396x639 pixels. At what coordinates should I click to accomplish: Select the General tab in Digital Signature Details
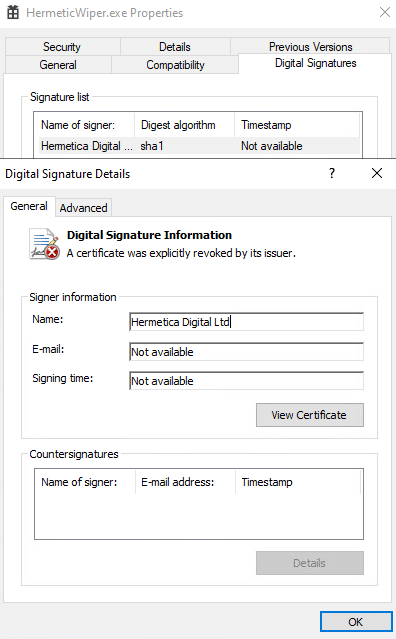29,206
